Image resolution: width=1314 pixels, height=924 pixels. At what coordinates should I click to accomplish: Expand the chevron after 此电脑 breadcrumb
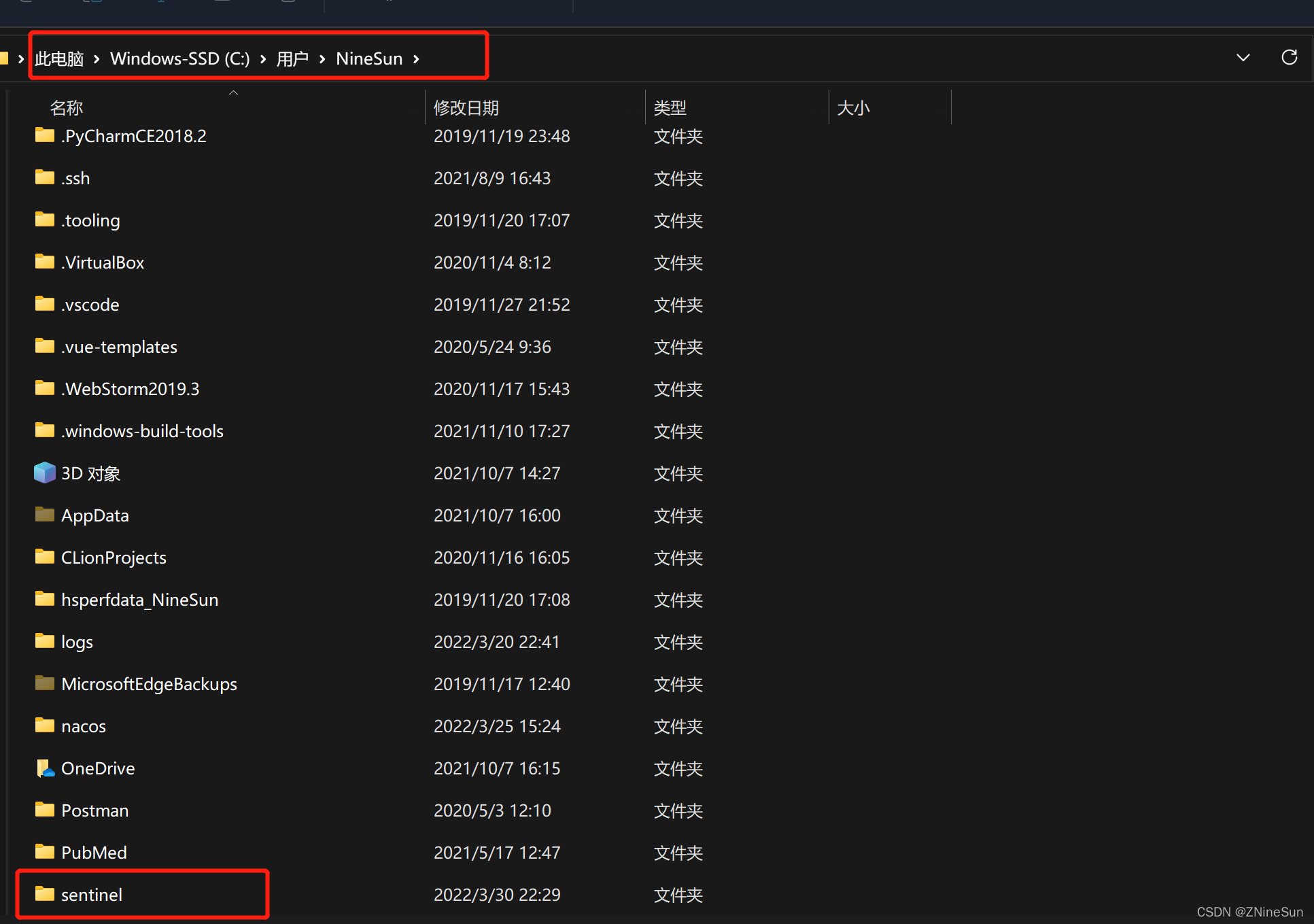pos(97,59)
